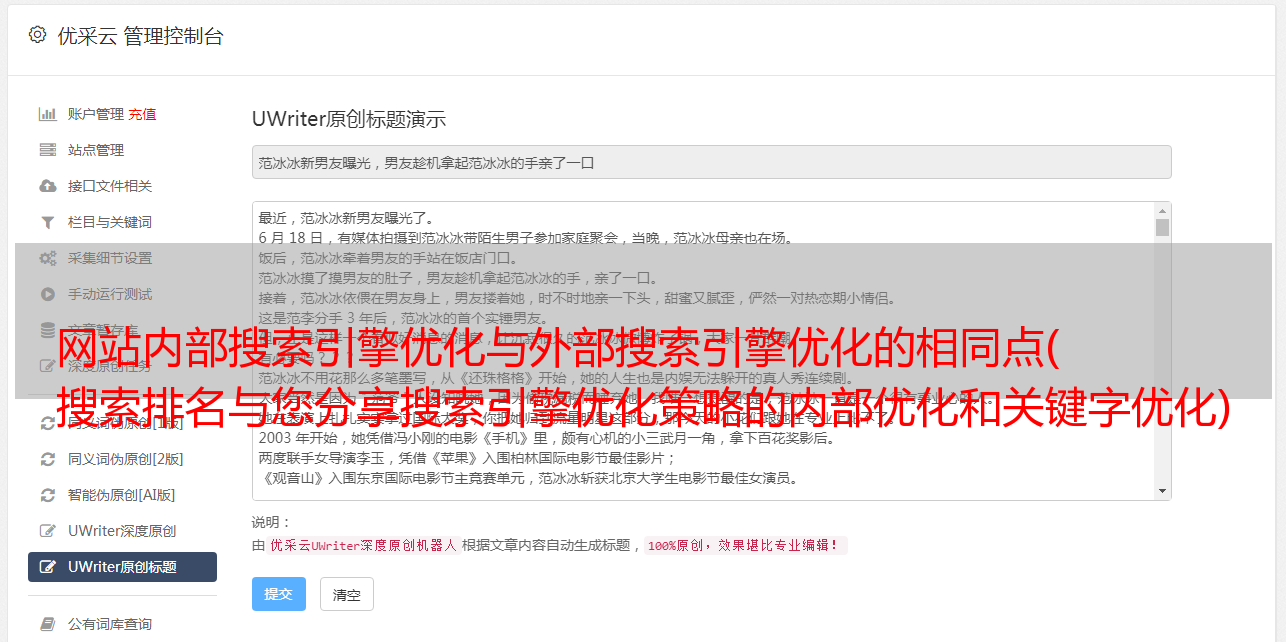Click the 清空 button
The width and height of the screenshot is (1286, 642).
347,594
